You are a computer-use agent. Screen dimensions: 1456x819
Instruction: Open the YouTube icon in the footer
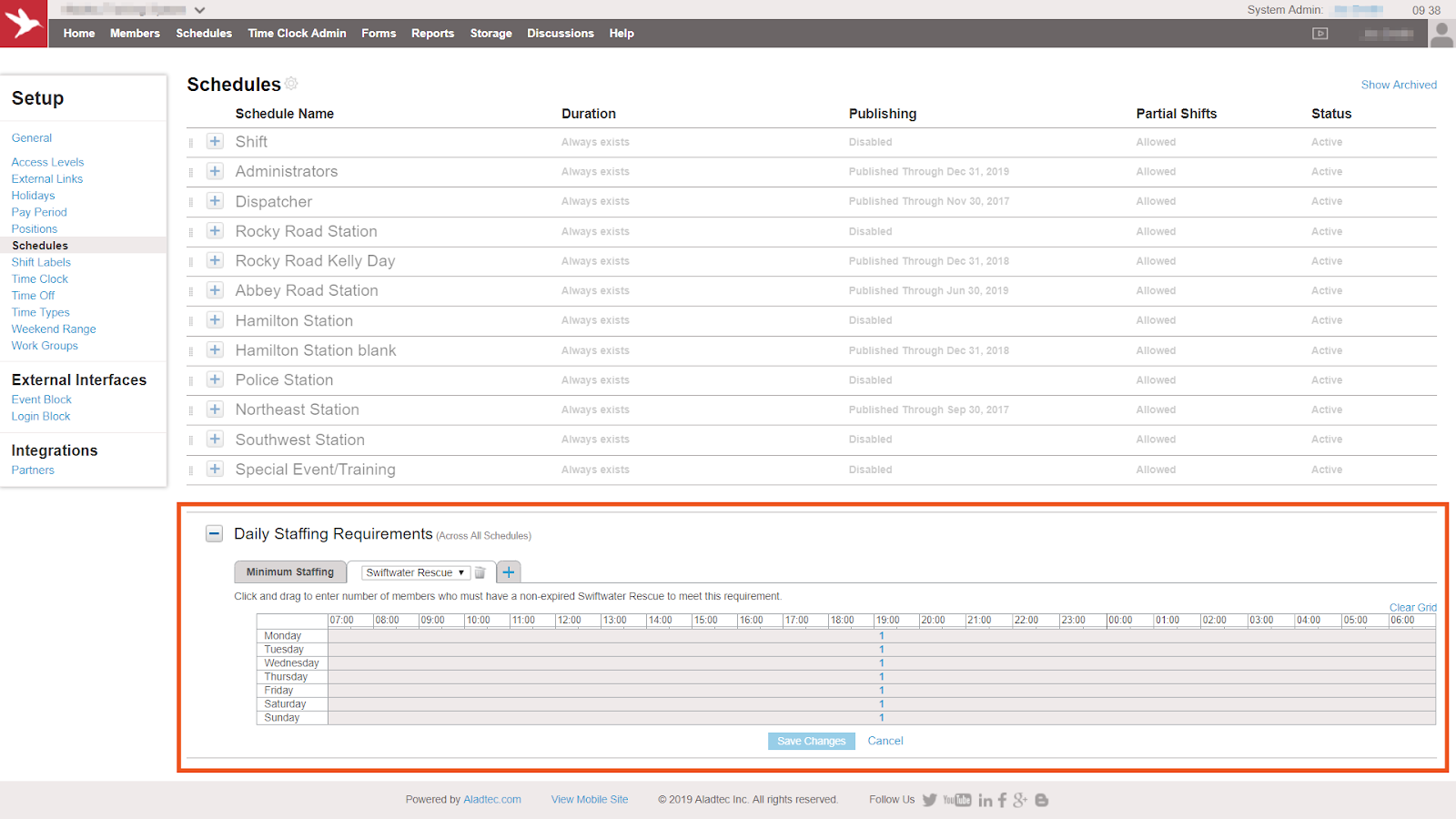point(957,800)
